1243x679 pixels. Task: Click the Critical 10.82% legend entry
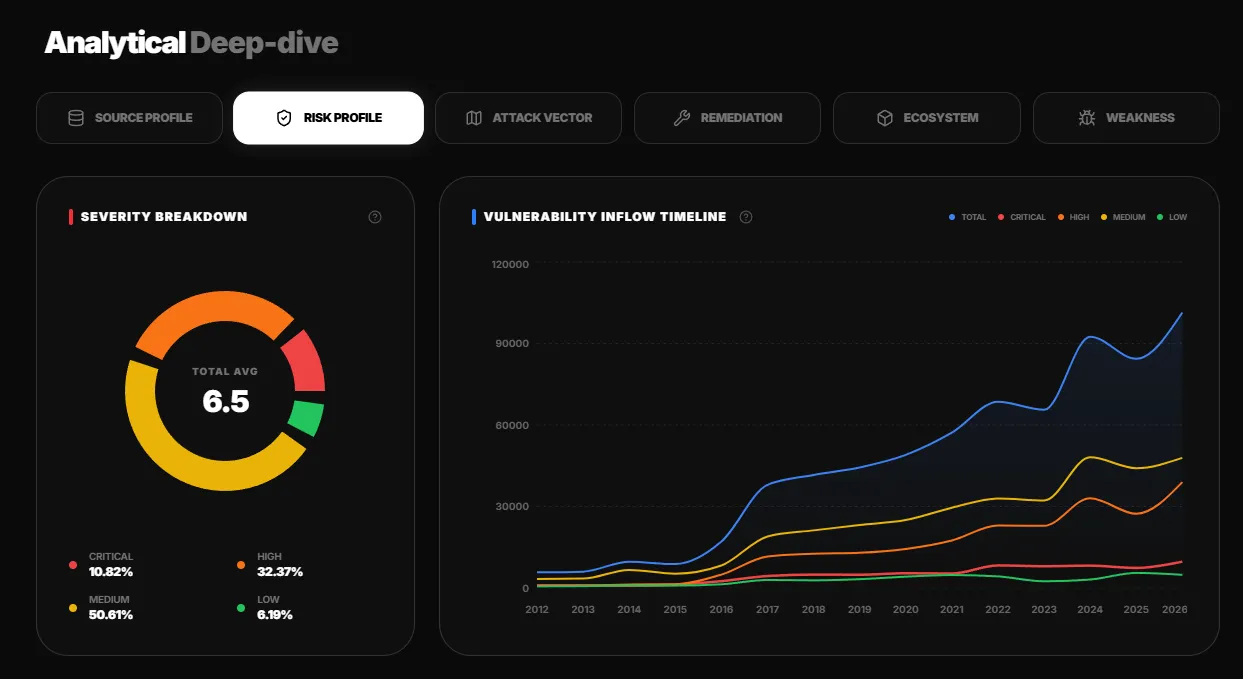coord(101,564)
